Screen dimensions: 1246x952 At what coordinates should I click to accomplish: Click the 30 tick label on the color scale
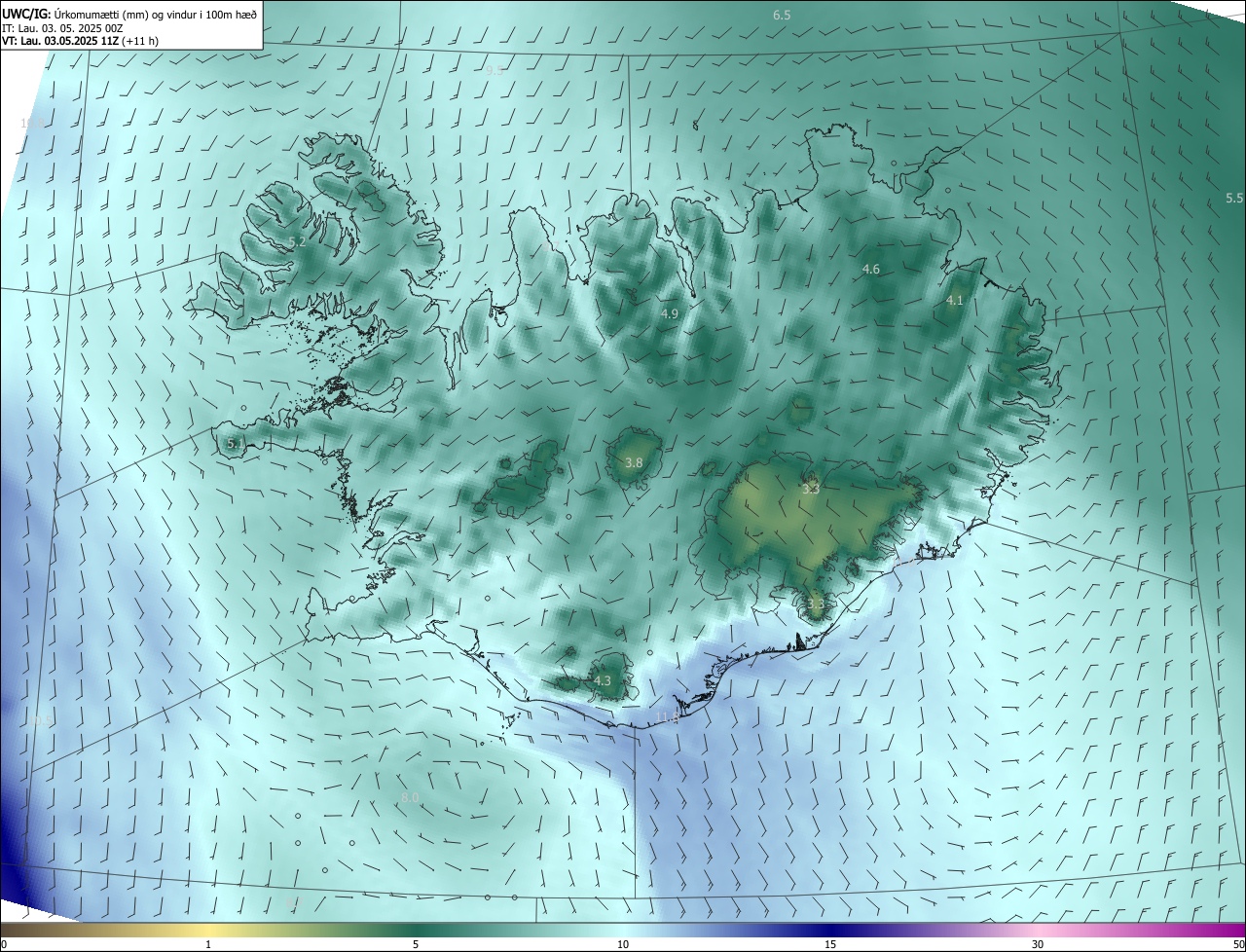(1038, 944)
